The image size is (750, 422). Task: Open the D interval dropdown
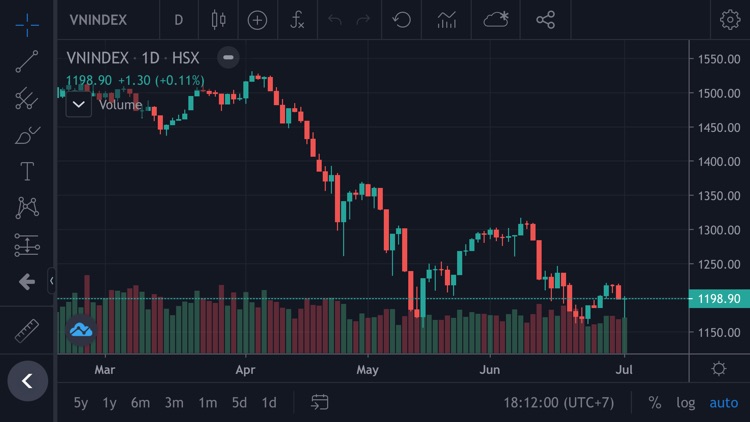point(178,19)
